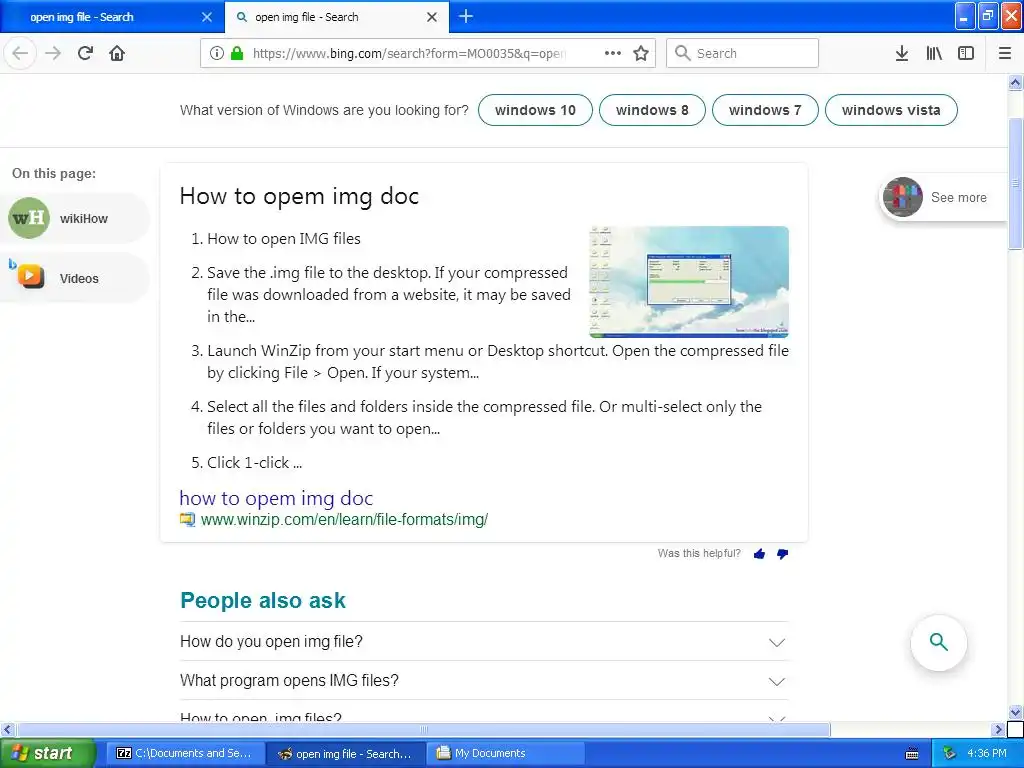Jump to the Videos section

(x=75, y=278)
